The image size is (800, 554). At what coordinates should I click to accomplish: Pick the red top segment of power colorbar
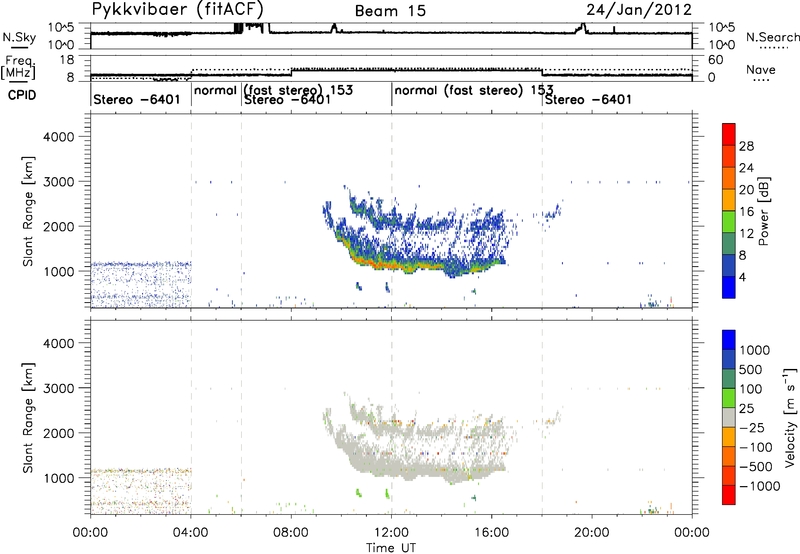(x=729, y=134)
